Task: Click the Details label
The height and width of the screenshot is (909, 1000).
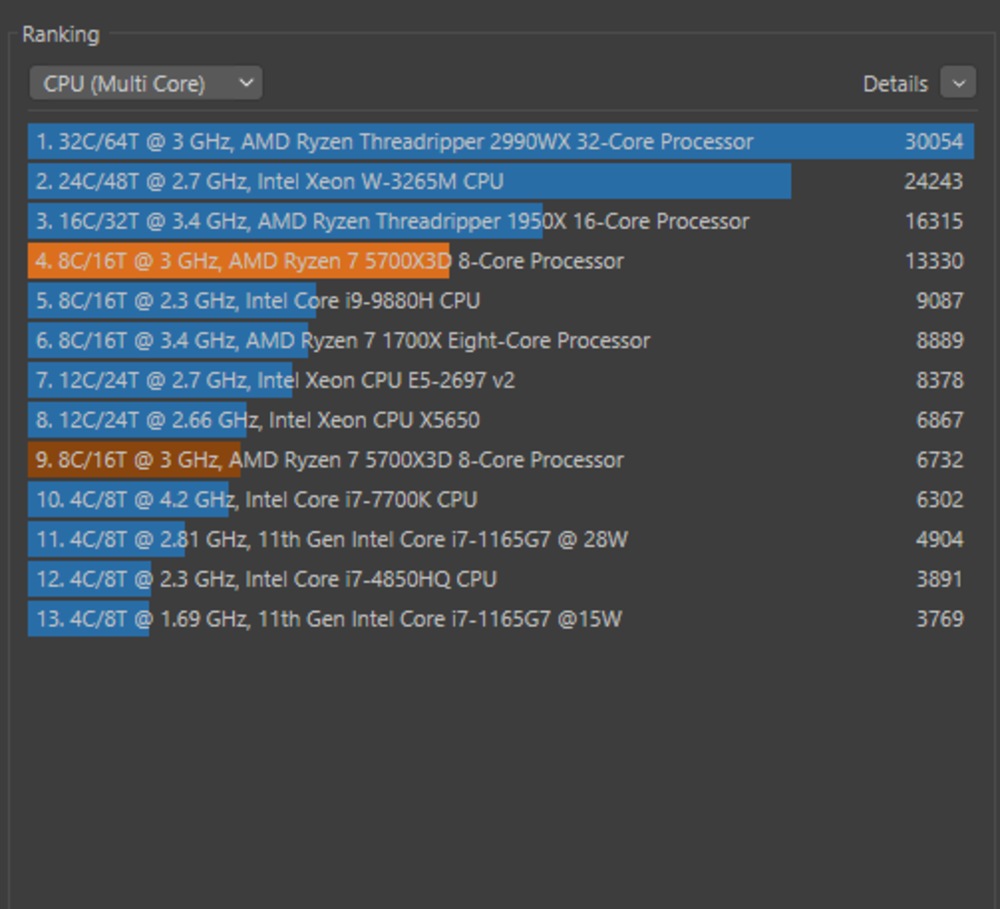Action: pyautogui.click(x=892, y=84)
